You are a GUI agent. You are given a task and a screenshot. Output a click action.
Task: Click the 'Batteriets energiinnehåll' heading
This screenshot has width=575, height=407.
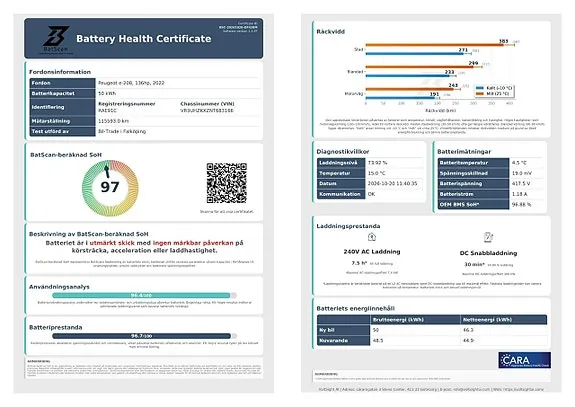tap(355, 308)
